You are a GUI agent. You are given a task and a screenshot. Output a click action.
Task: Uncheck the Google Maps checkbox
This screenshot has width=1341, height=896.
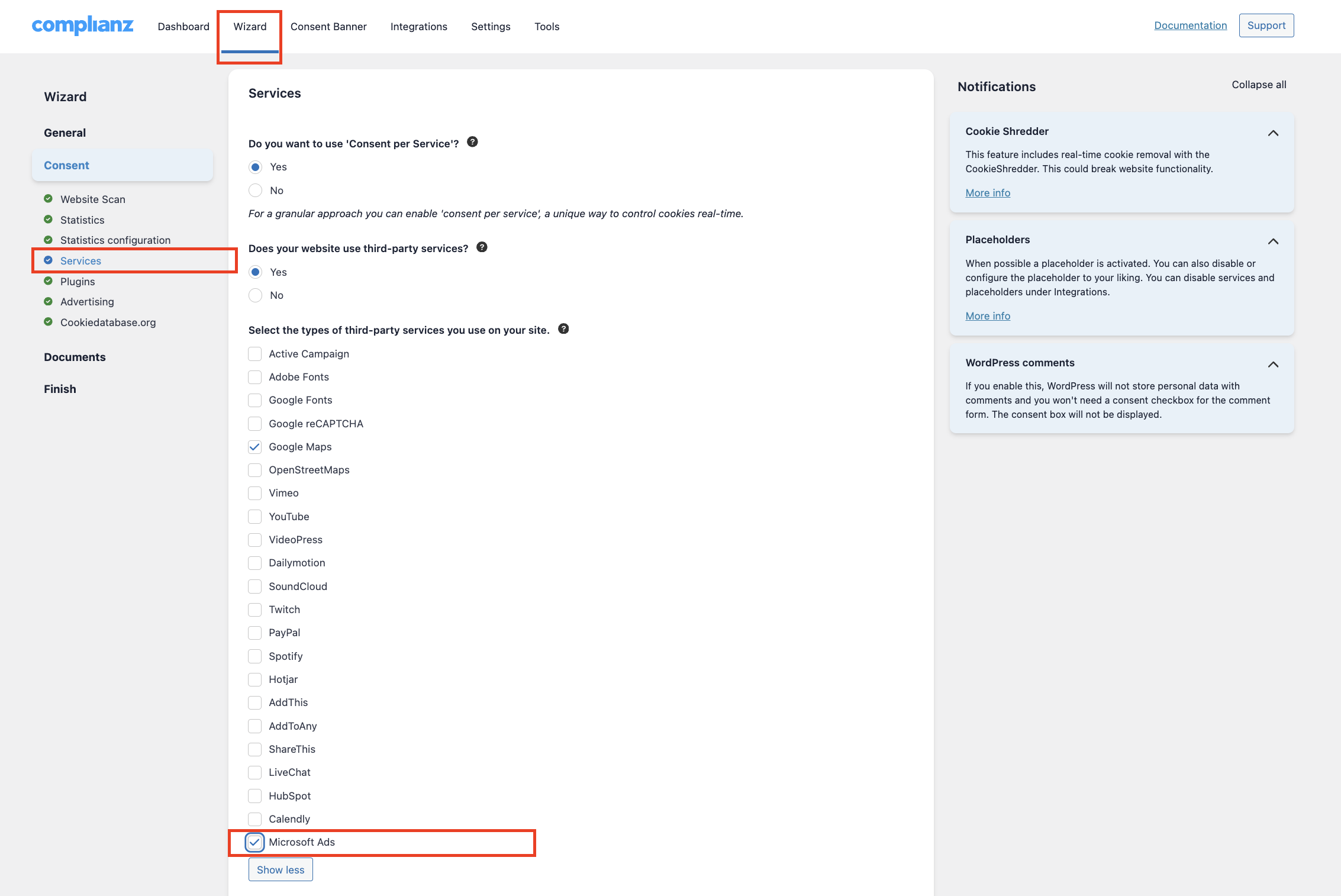(254, 447)
